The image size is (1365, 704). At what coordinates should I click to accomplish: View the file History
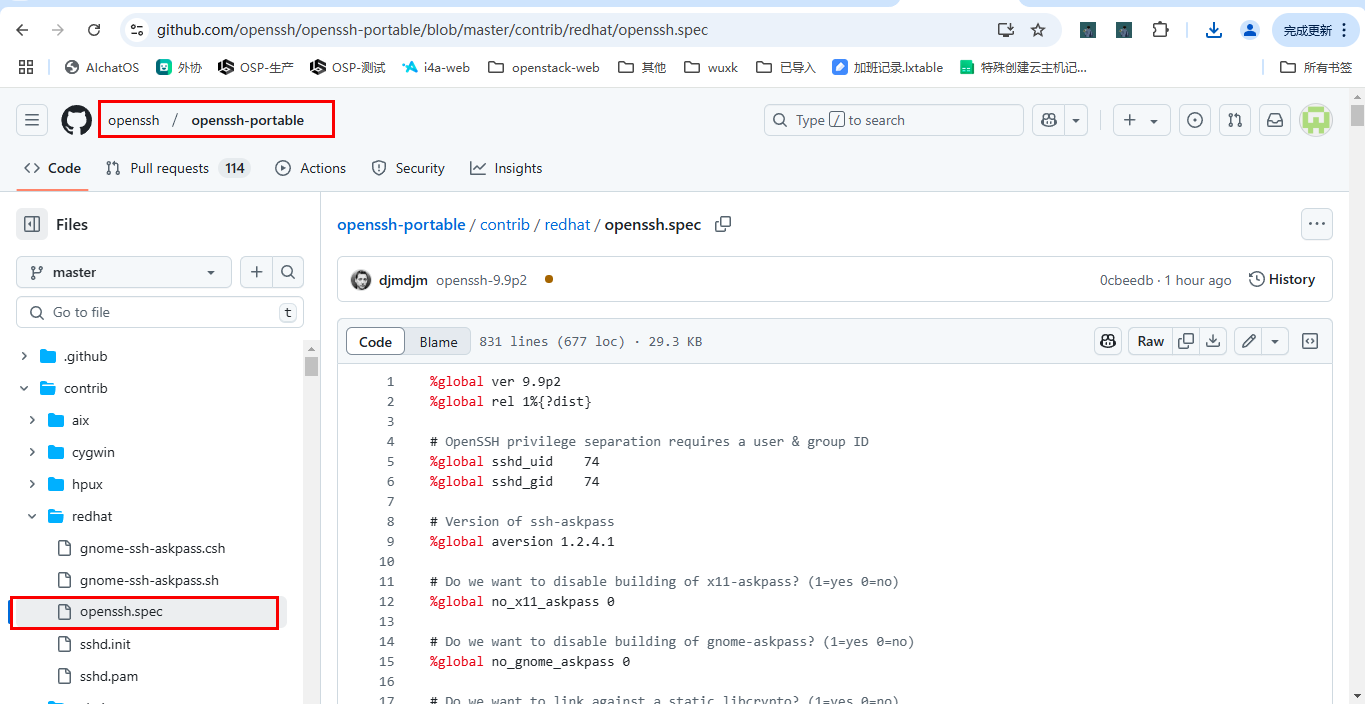(x=1282, y=280)
